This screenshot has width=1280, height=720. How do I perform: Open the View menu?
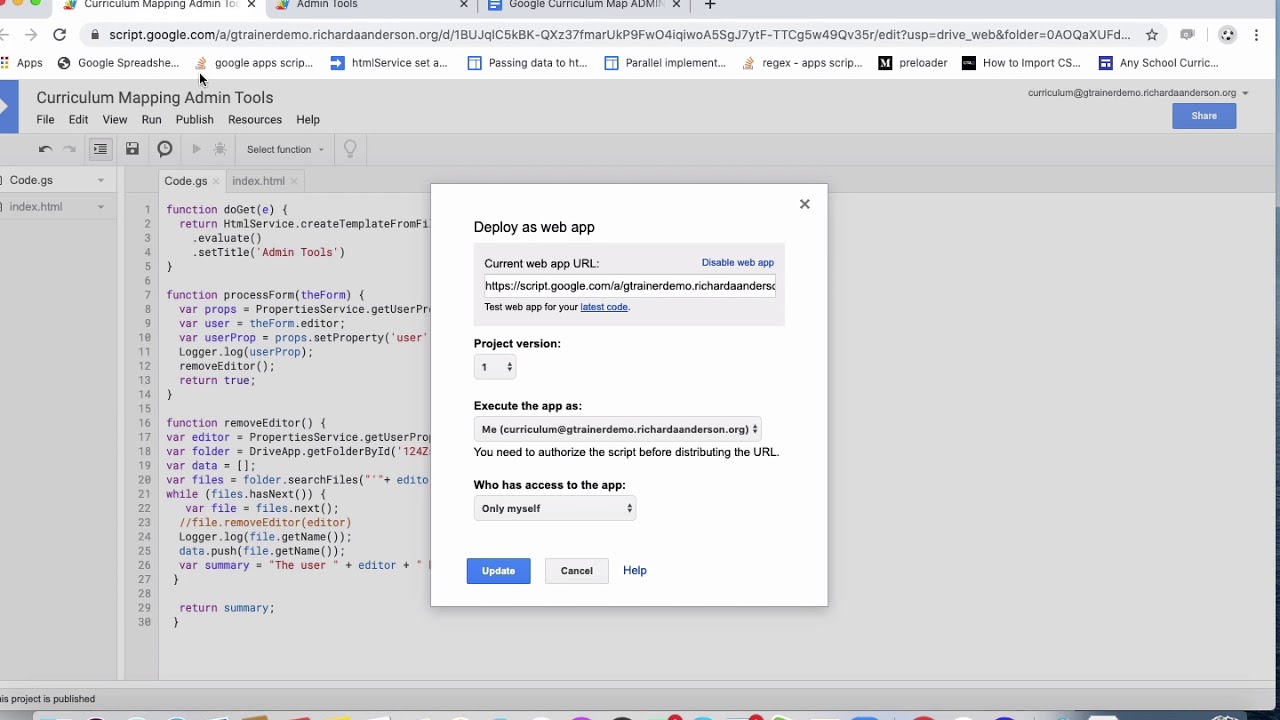[115, 120]
